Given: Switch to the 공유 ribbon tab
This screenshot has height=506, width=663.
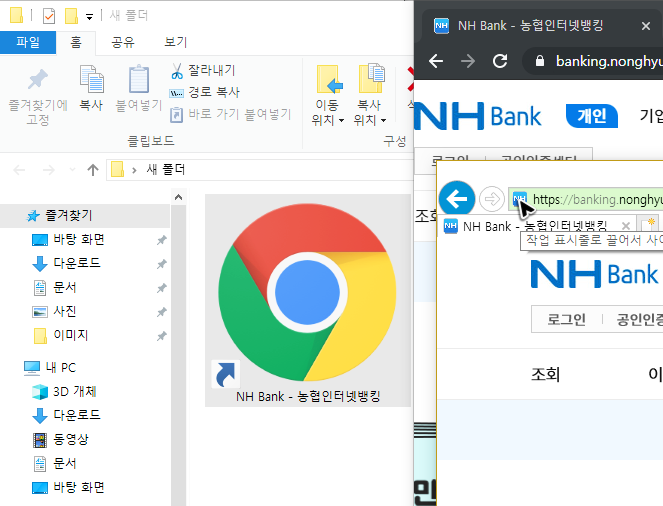Looking at the screenshot, I should pyautogui.click(x=123, y=42).
